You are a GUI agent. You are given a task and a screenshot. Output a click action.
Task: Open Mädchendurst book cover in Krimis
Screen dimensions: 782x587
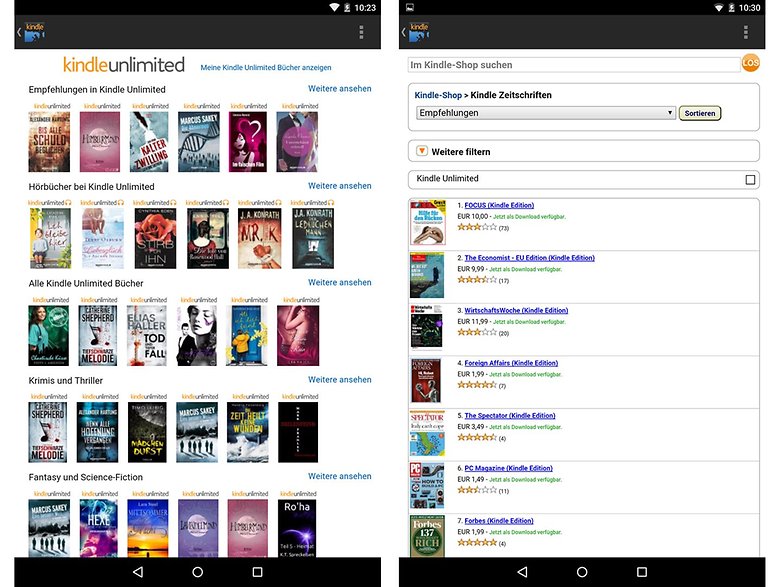pyautogui.click(x=147, y=432)
